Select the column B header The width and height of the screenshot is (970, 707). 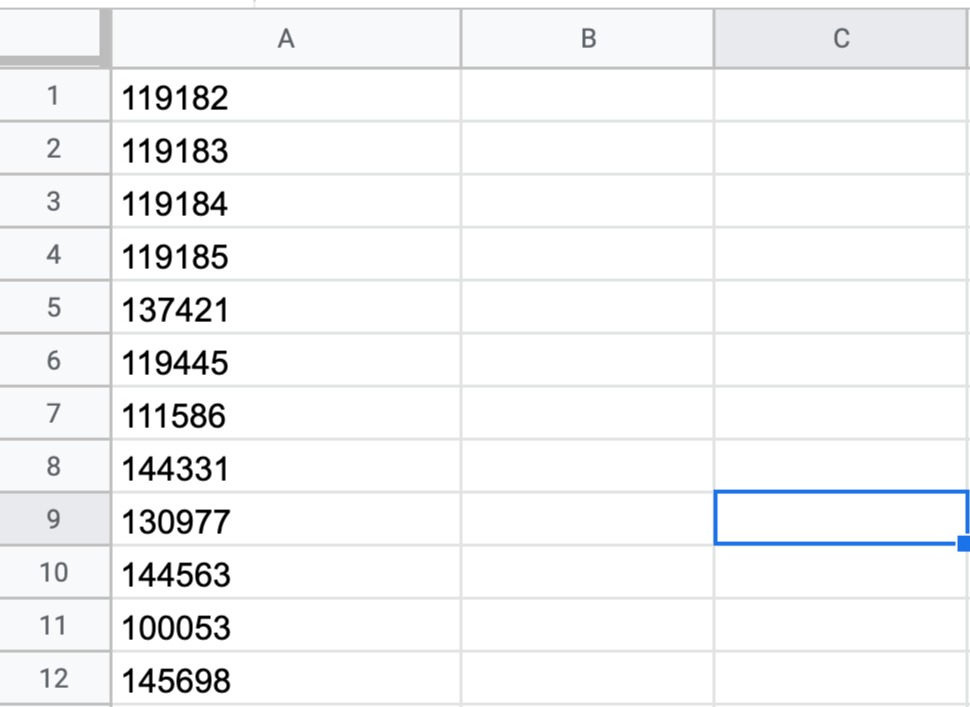click(588, 39)
